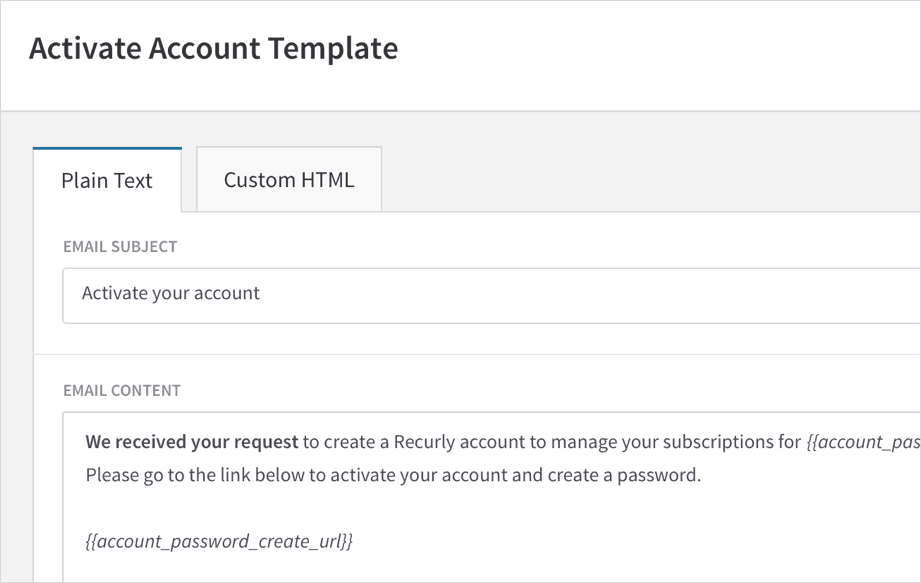The height and width of the screenshot is (583, 921).
Task: Click the end of the subject input field
Action: [880, 295]
